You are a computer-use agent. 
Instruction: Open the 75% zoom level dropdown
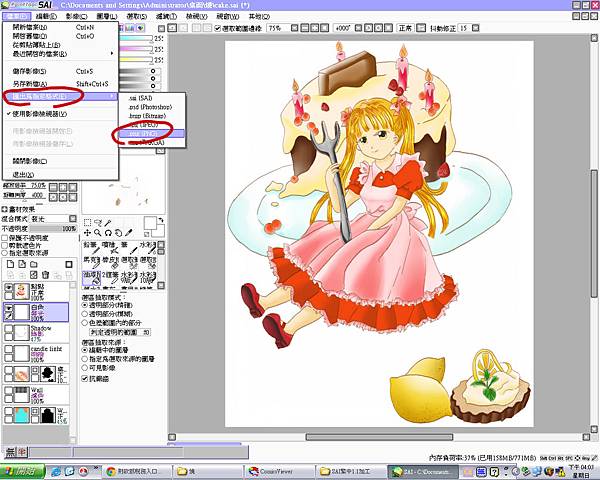[x=294, y=28]
